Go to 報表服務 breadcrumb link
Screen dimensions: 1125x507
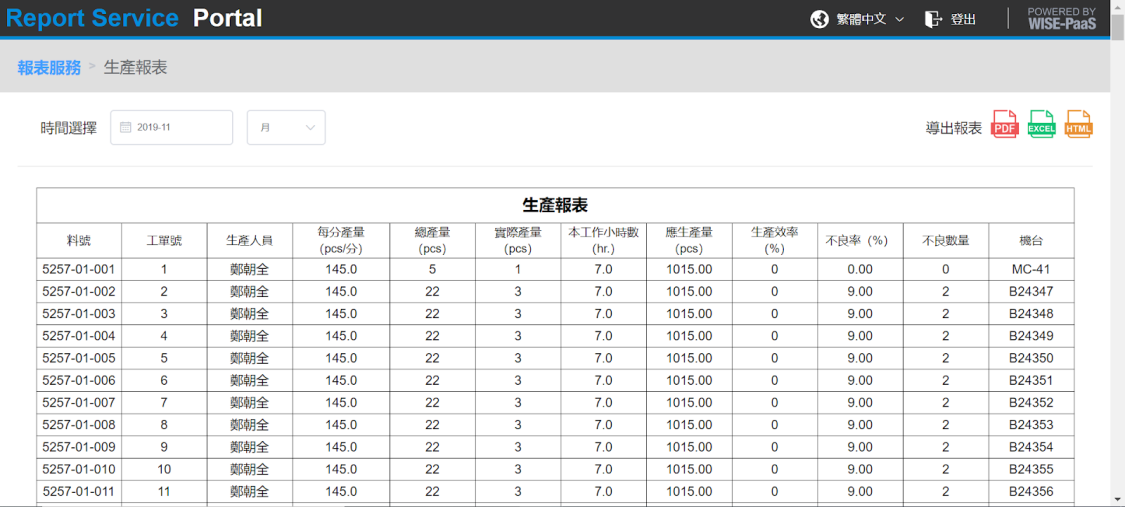pos(49,68)
